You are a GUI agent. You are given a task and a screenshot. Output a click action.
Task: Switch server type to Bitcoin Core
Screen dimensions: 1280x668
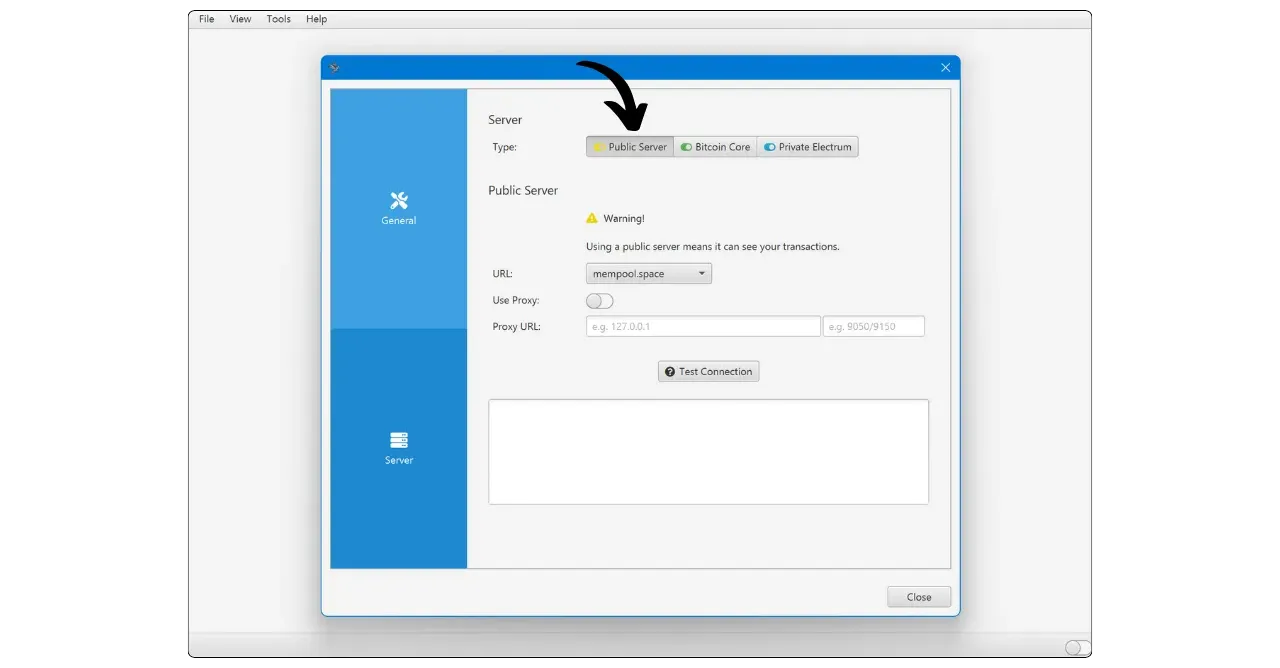tap(715, 147)
